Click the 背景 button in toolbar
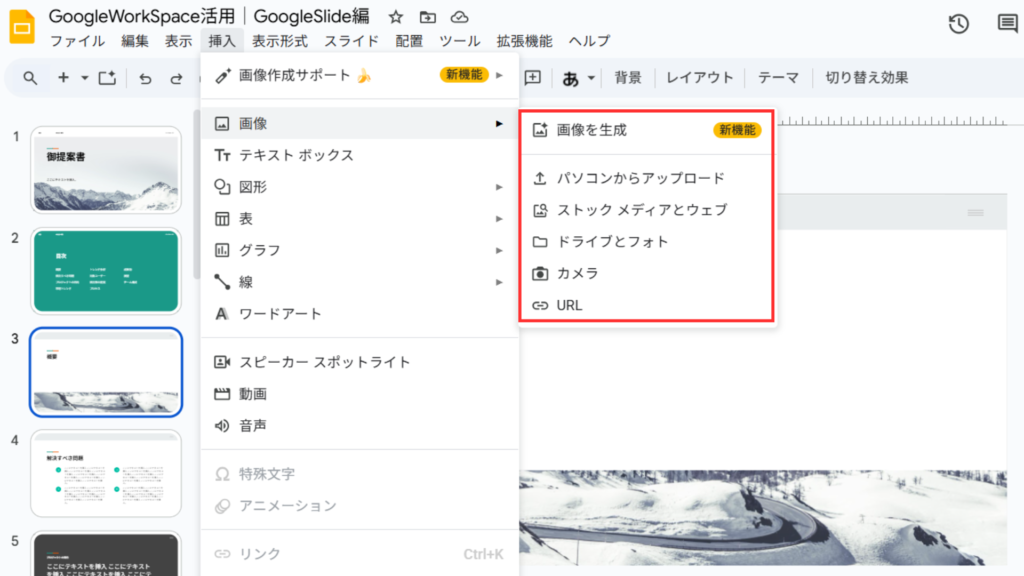Viewport: 1024px width, 576px height. pos(628,78)
